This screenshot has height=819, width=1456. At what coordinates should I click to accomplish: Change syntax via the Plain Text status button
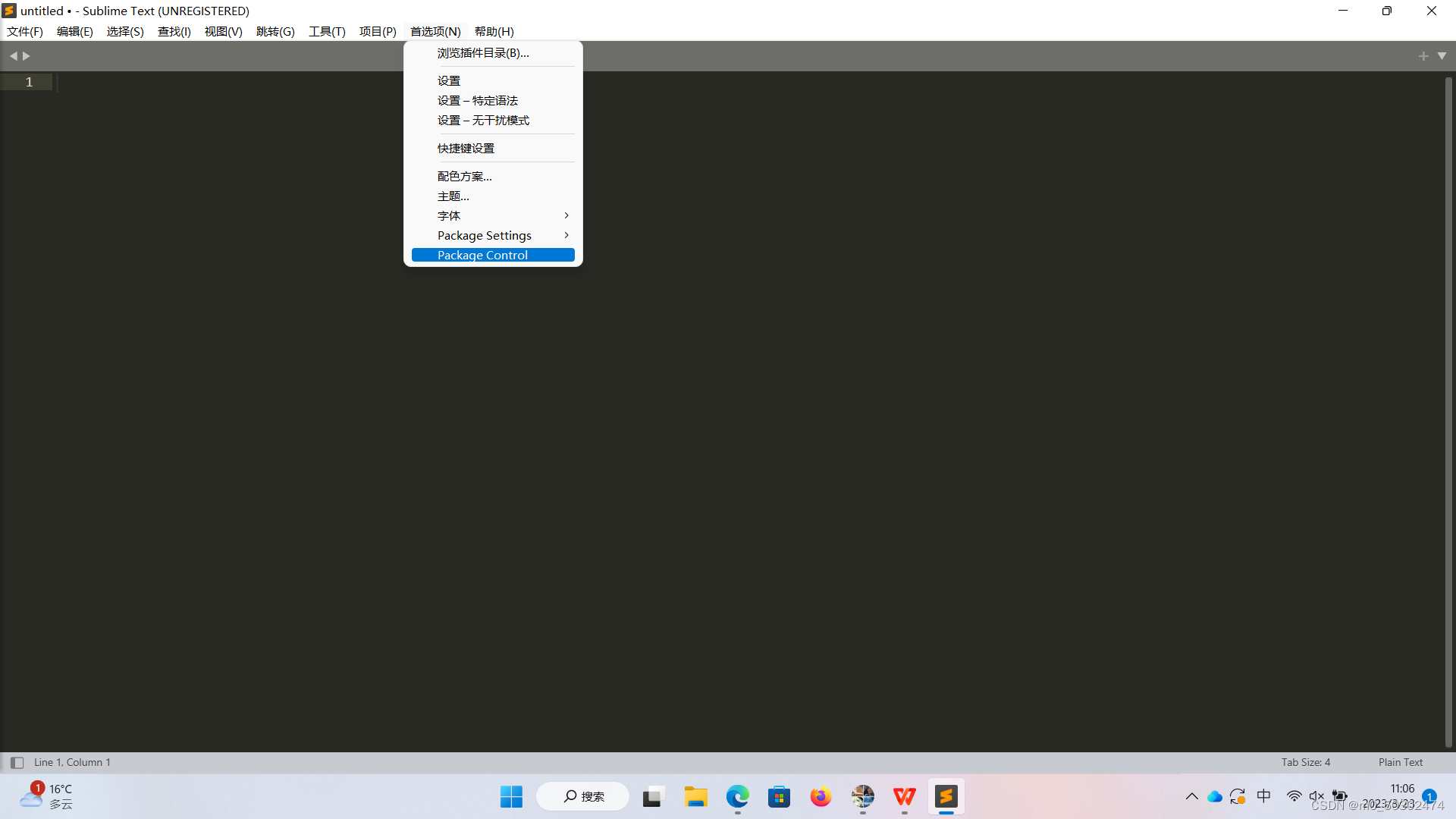click(1399, 762)
